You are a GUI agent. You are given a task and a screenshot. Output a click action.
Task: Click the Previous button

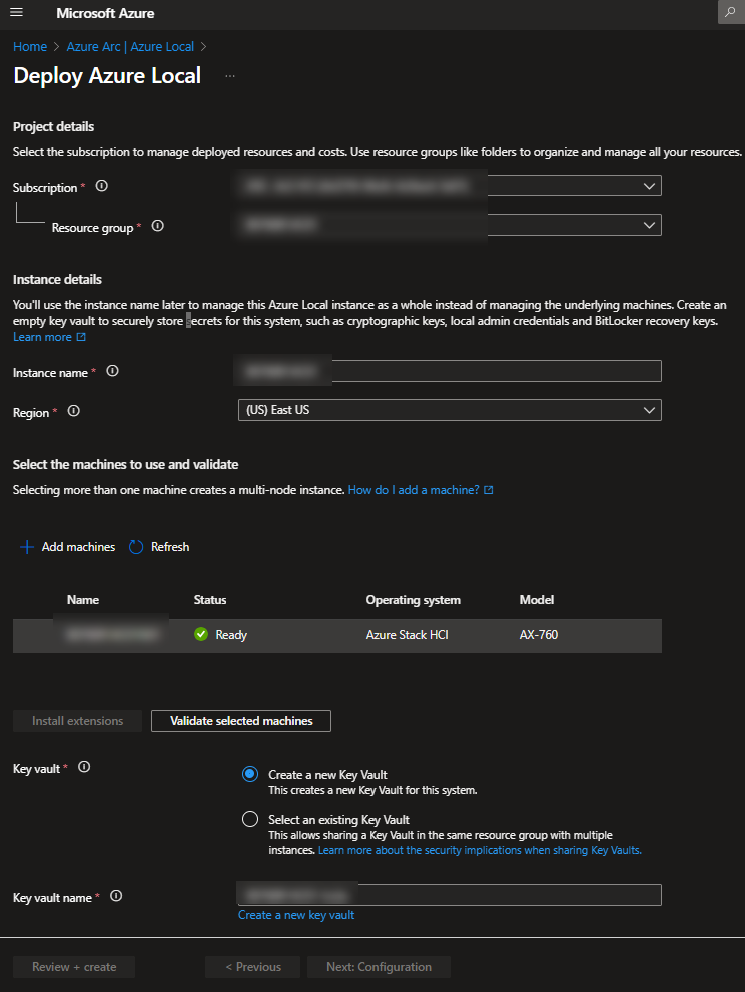click(x=253, y=967)
